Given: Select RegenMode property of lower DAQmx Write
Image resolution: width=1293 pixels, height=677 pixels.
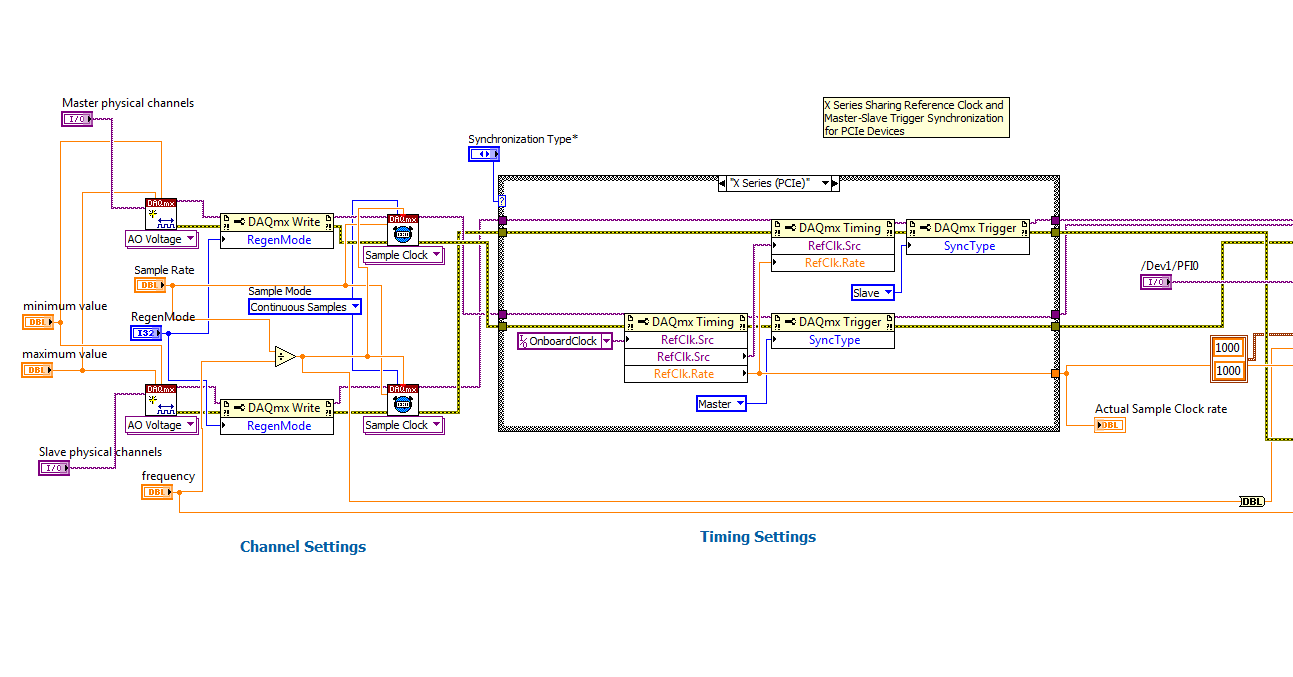Looking at the screenshot, I should [x=277, y=425].
